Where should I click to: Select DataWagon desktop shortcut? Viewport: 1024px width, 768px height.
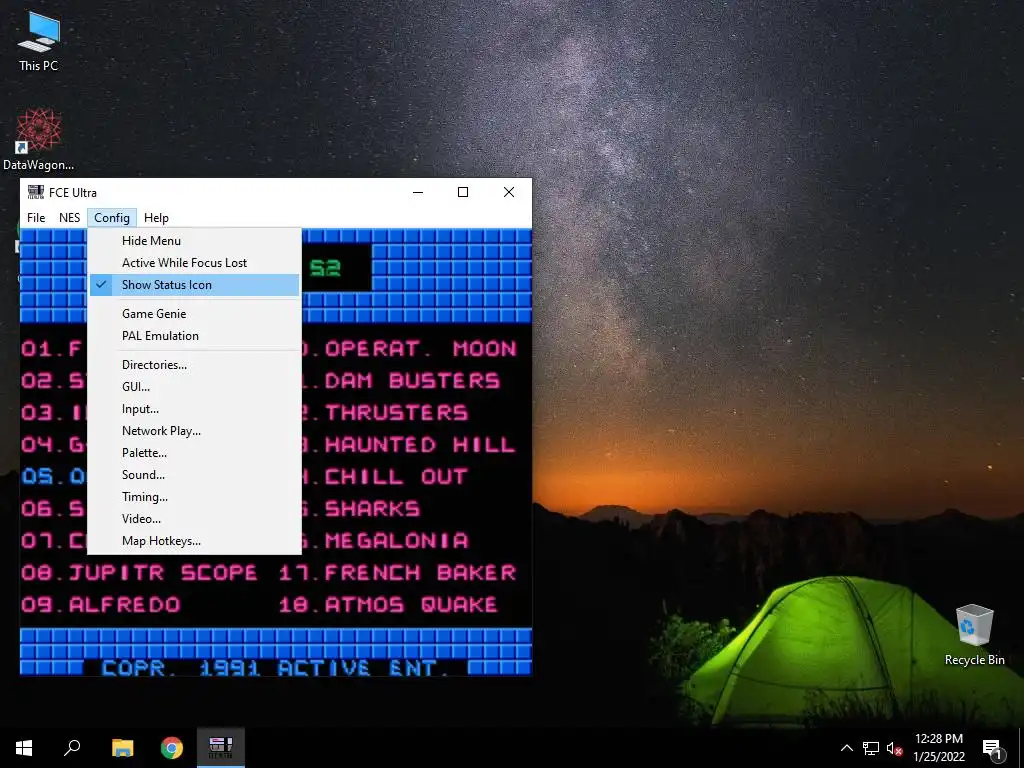39,140
